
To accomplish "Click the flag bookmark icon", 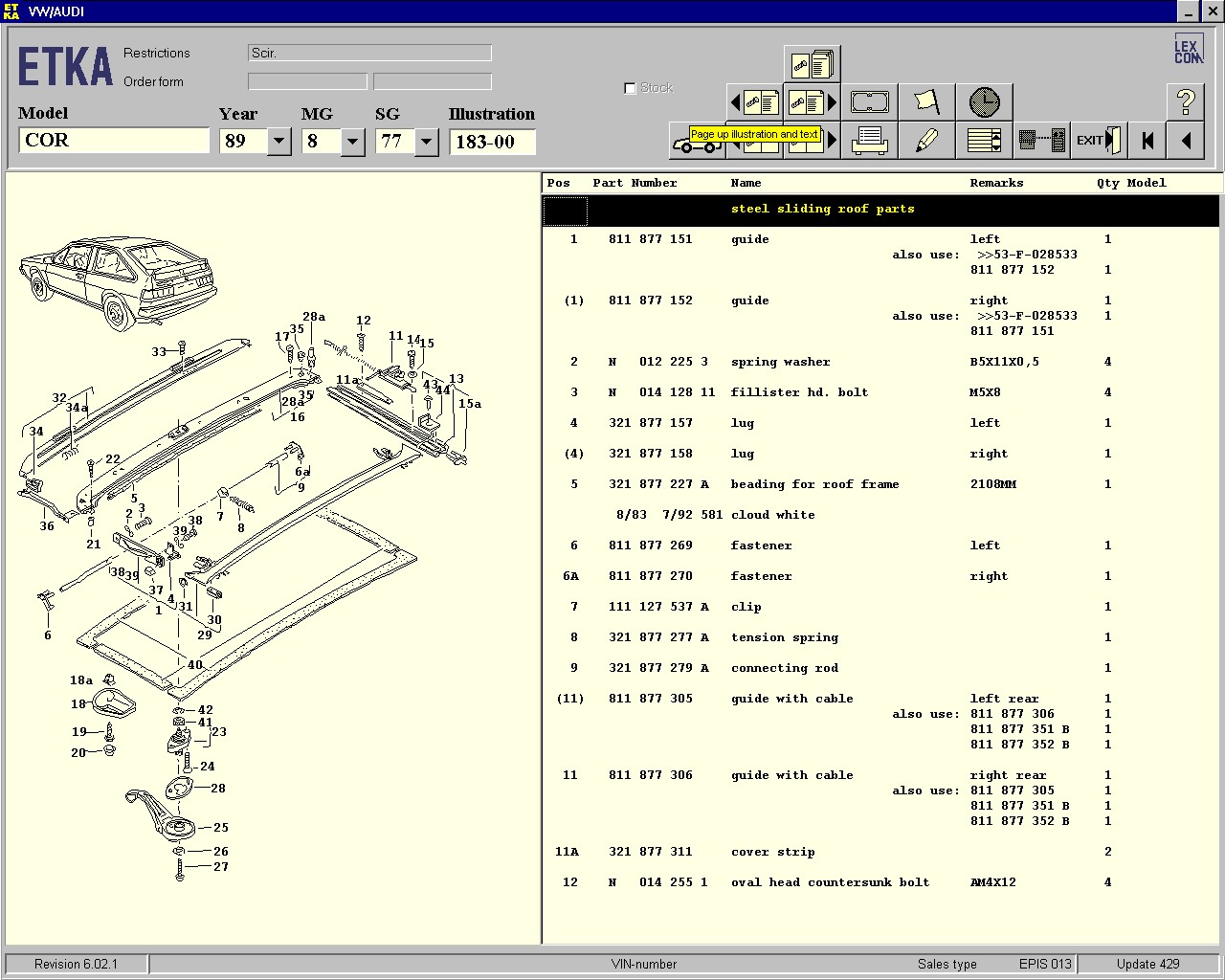I will (926, 101).
